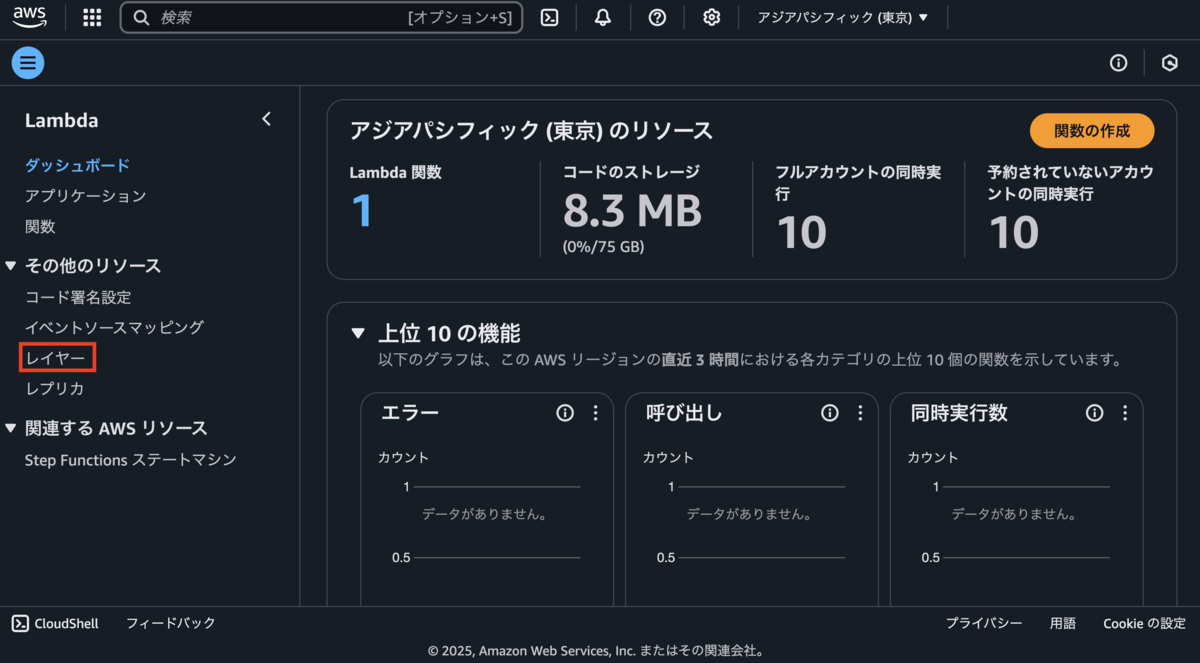The width and height of the screenshot is (1200, 663).
Task: Open the 同時実行数 chart options menu
Action: tap(1124, 413)
